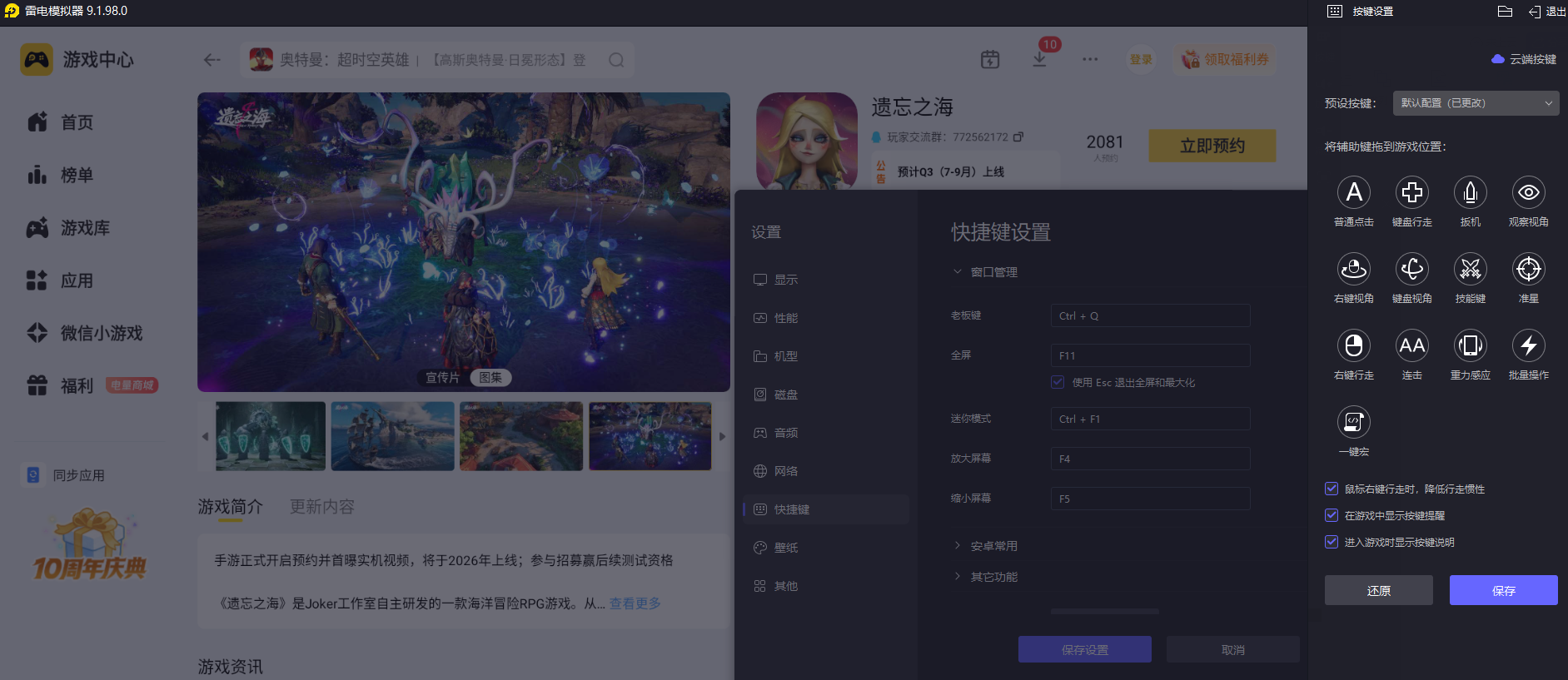This screenshot has height=680, width=1568.
Task: Pick the 一键宏 macro script icon
Action: pyautogui.click(x=1354, y=422)
